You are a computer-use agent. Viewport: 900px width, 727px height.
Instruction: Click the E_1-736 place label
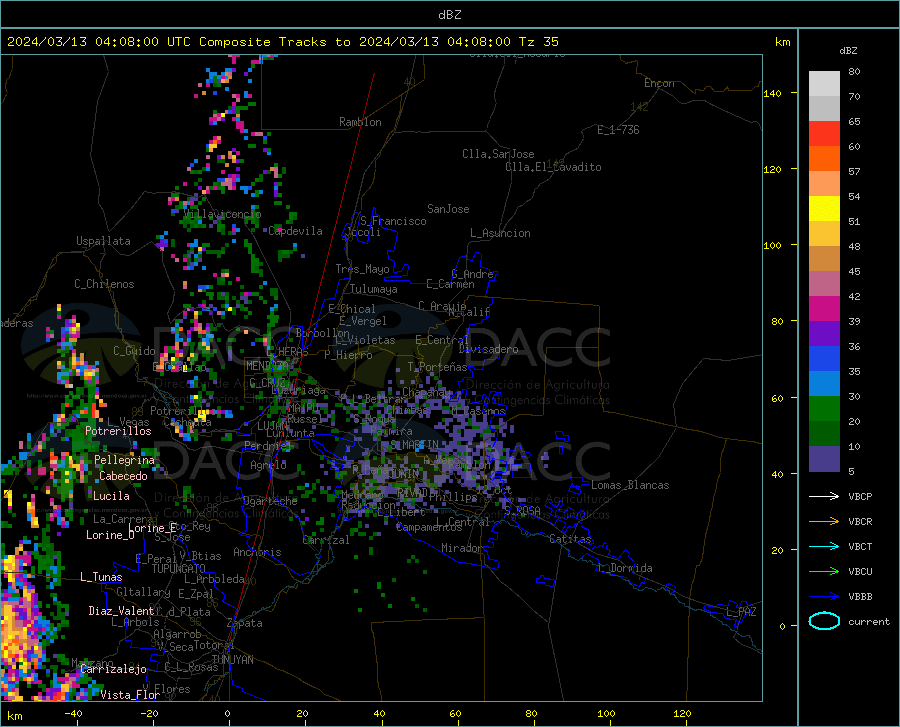618,130
